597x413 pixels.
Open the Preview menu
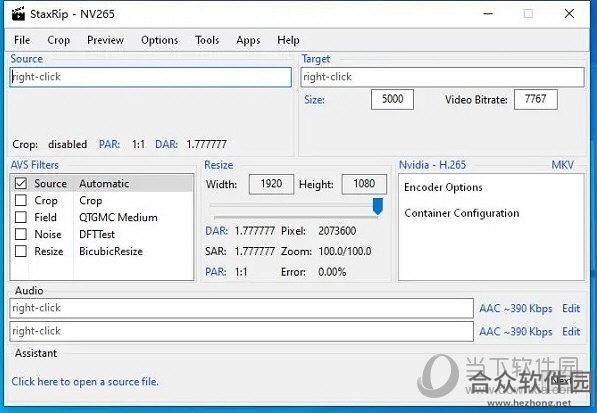coord(105,40)
